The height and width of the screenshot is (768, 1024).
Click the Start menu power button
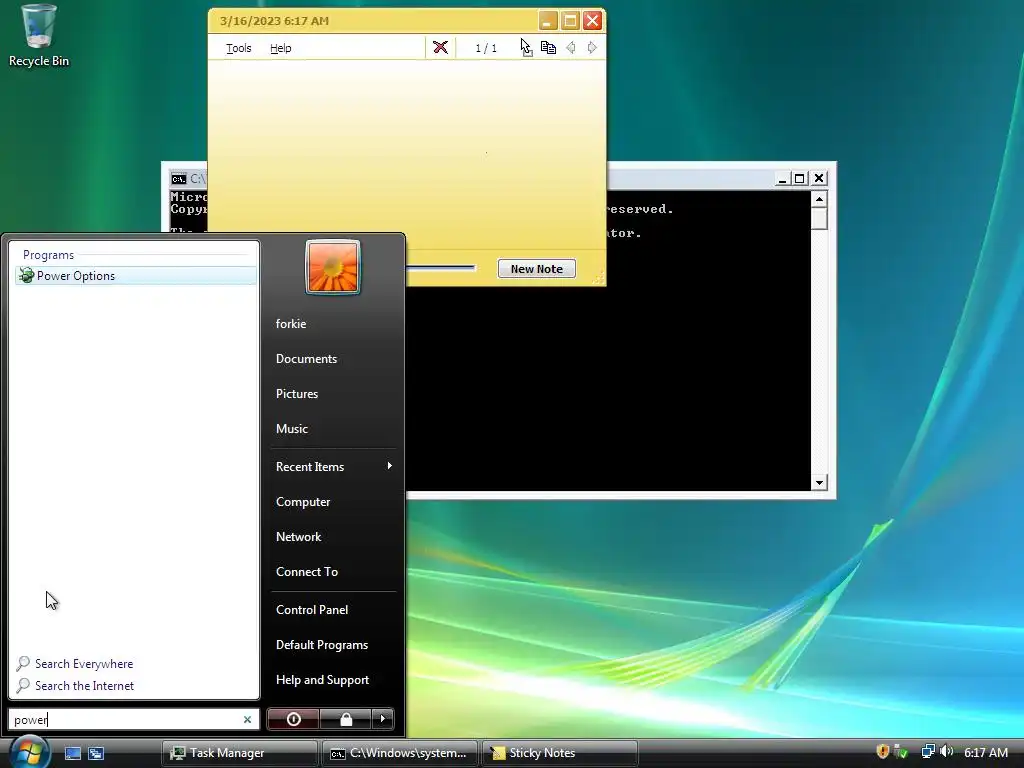pos(293,719)
